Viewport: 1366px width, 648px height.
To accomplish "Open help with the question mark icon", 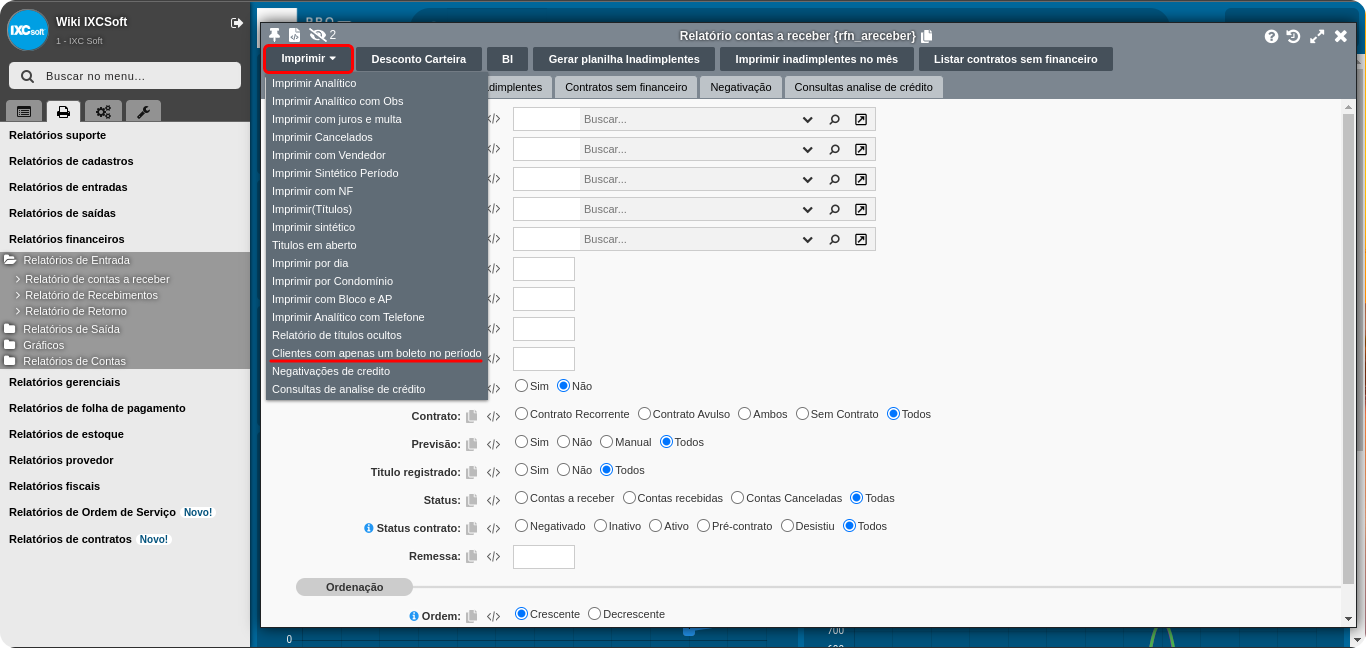I will [x=1272, y=36].
